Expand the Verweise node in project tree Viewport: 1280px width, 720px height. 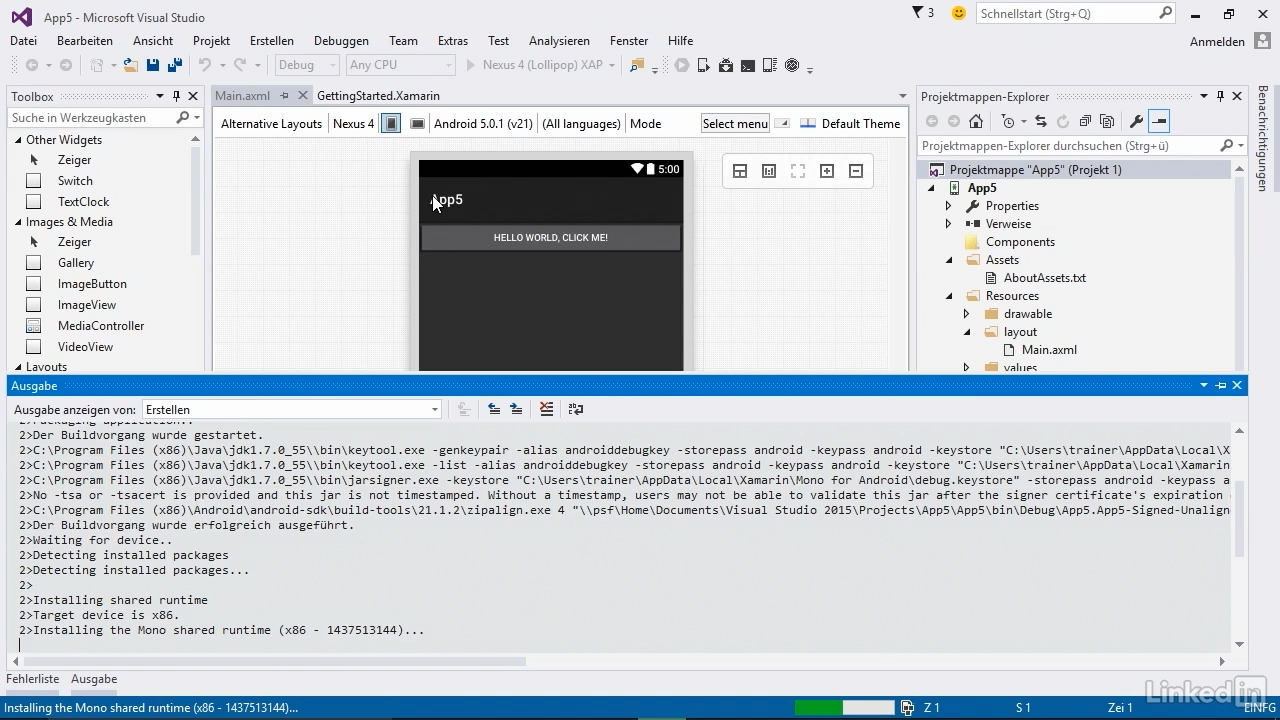(948, 224)
